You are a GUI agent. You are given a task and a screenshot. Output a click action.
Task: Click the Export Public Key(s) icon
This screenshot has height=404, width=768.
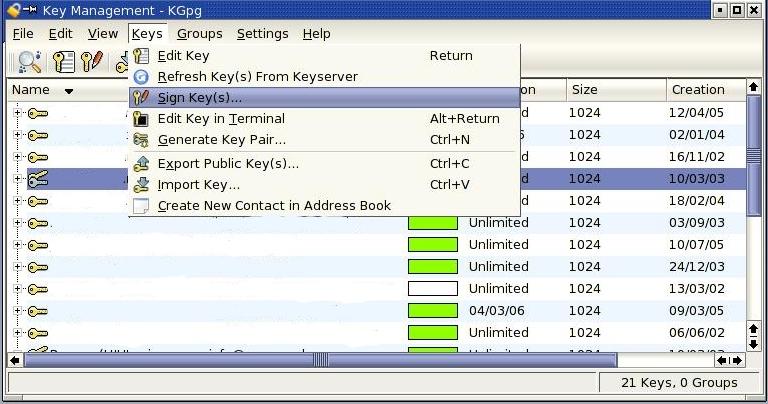pos(141,164)
